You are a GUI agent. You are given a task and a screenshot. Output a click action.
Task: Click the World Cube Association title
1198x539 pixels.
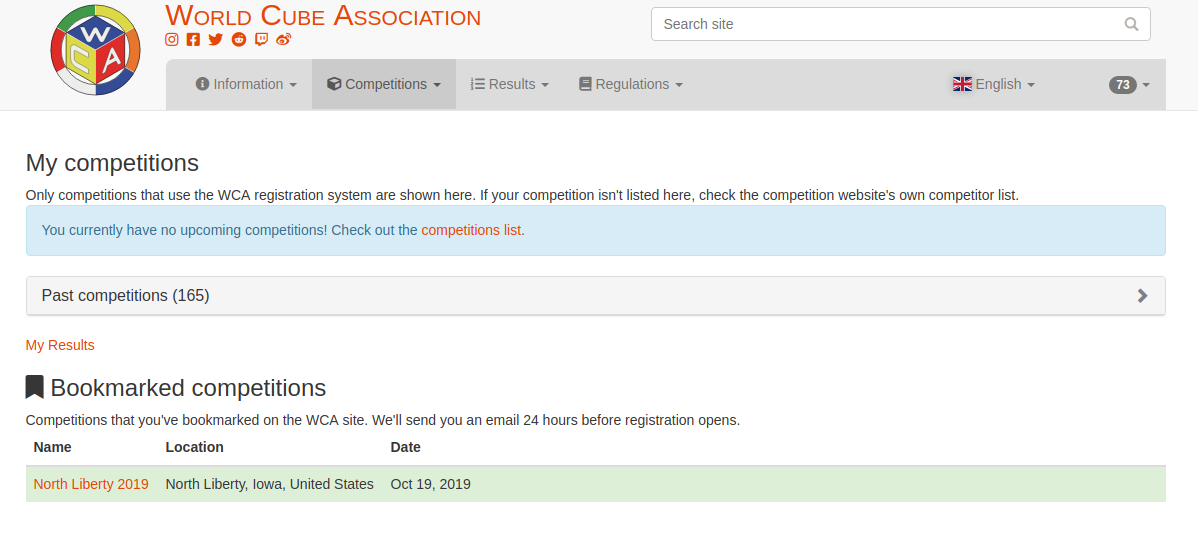pos(323,15)
